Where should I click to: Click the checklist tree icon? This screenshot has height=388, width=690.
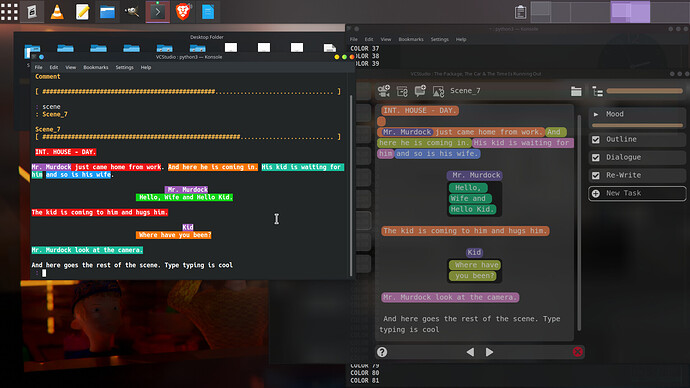pos(598,91)
